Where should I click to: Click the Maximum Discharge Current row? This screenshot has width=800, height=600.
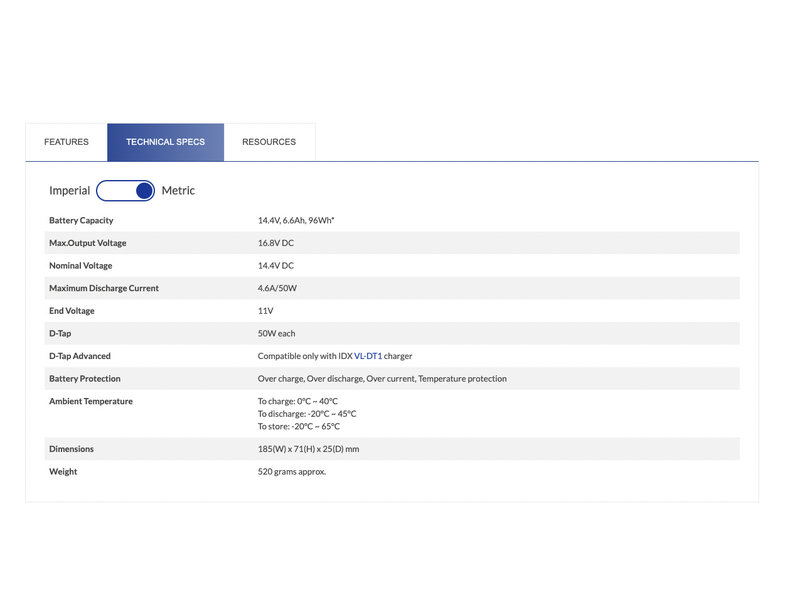[x=392, y=288]
